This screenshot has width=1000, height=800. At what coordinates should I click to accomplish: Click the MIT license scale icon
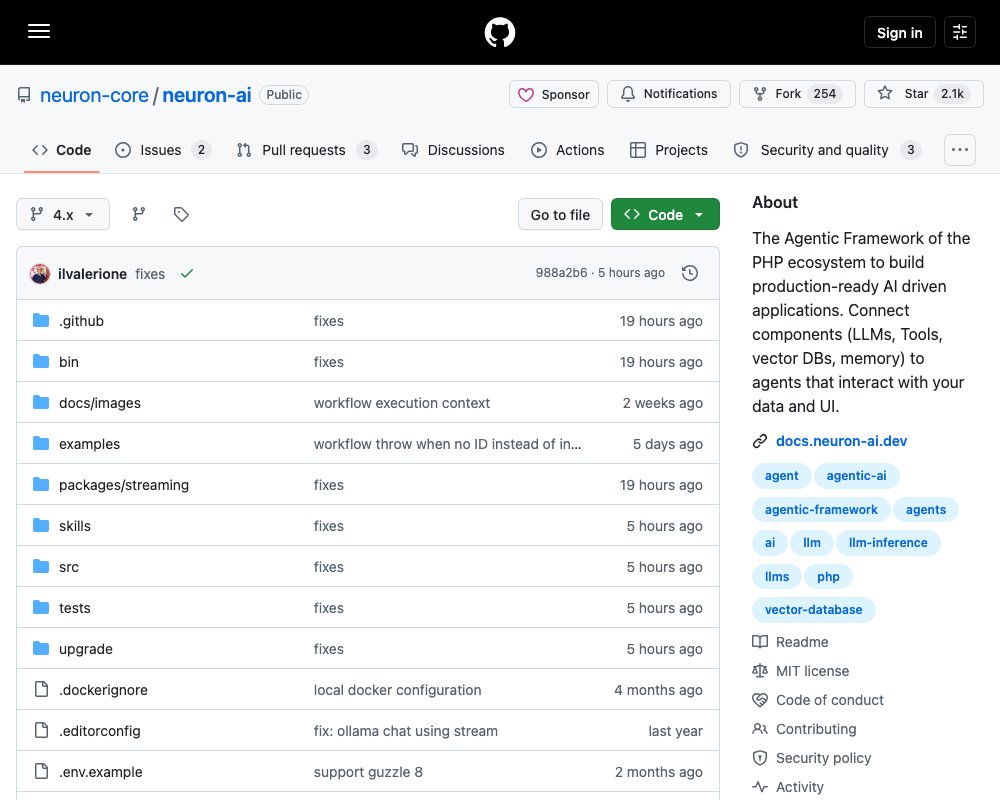[x=760, y=670]
